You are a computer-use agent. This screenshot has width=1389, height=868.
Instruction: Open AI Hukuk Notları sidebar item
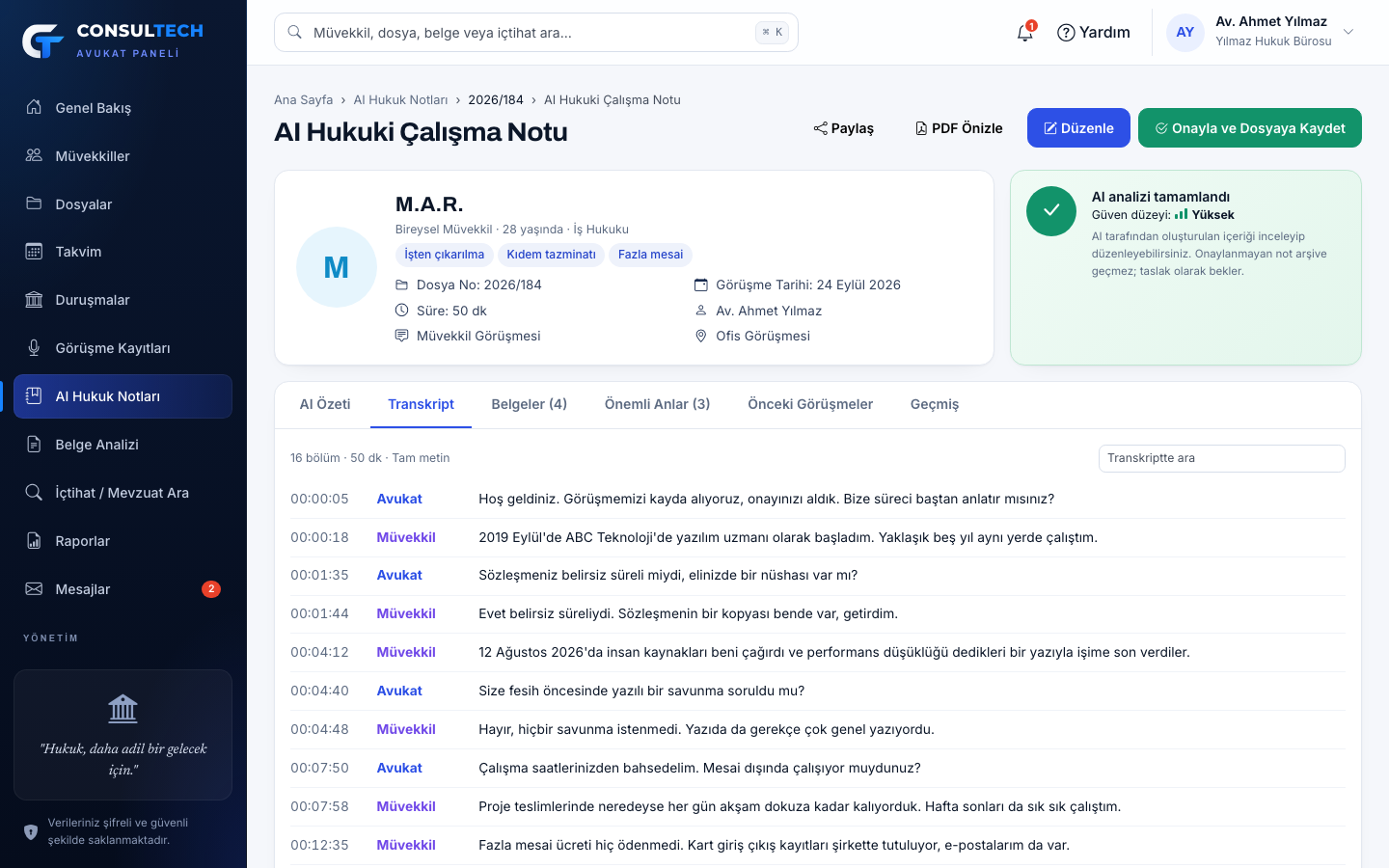123,396
